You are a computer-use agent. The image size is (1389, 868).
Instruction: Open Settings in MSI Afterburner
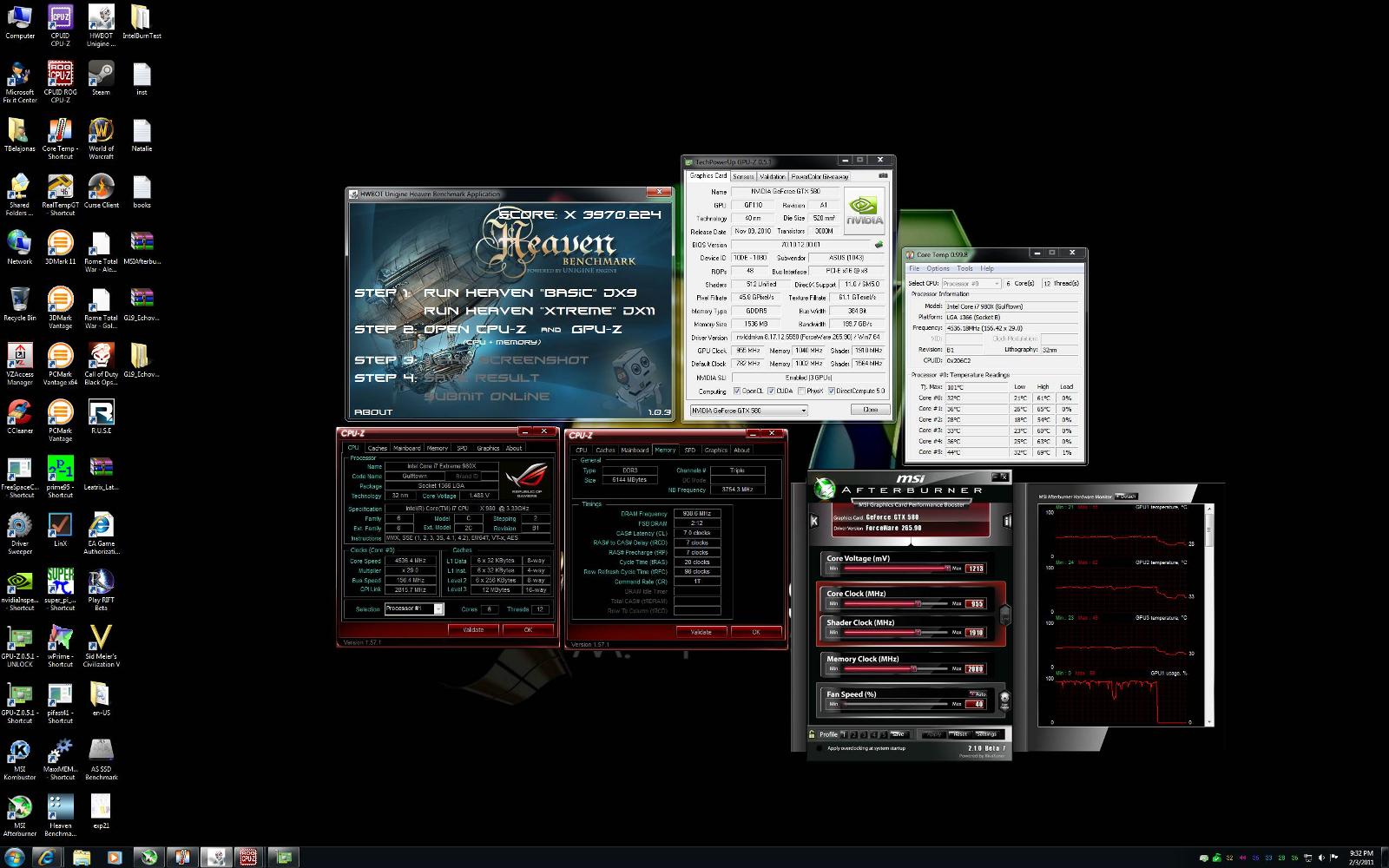pos(987,734)
